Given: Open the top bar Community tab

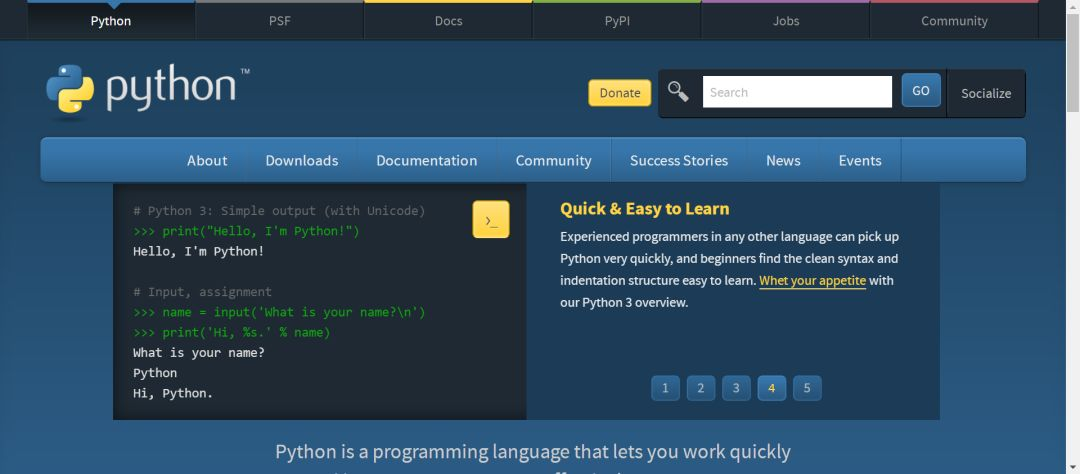Looking at the screenshot, I should 954,21.
